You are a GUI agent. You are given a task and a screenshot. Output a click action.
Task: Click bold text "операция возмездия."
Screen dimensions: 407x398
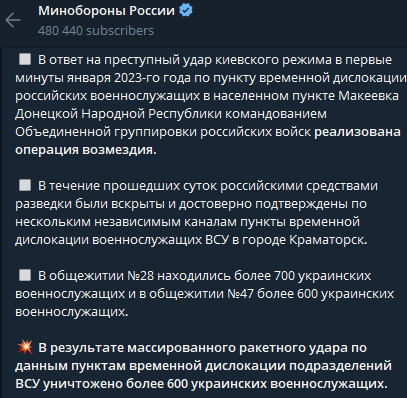86,150
